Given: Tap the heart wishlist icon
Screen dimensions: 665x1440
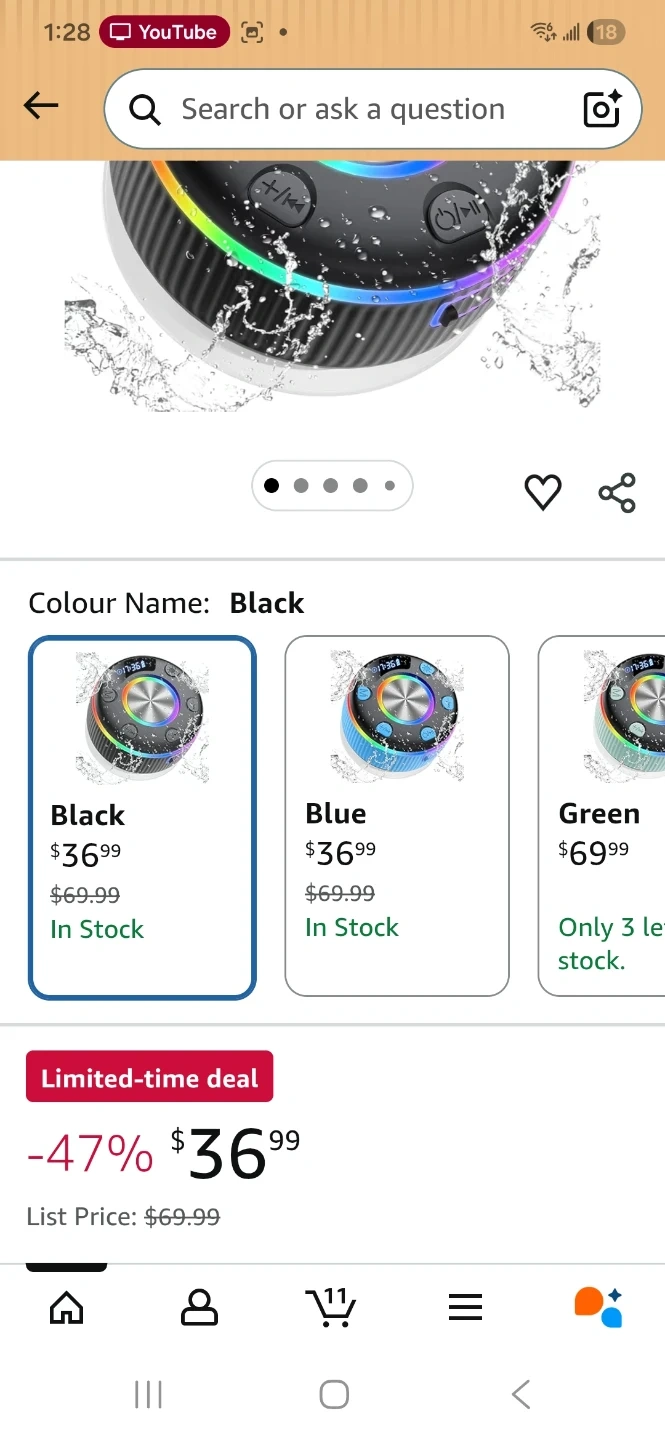Looking at the screenshot, I should [543, 492].
